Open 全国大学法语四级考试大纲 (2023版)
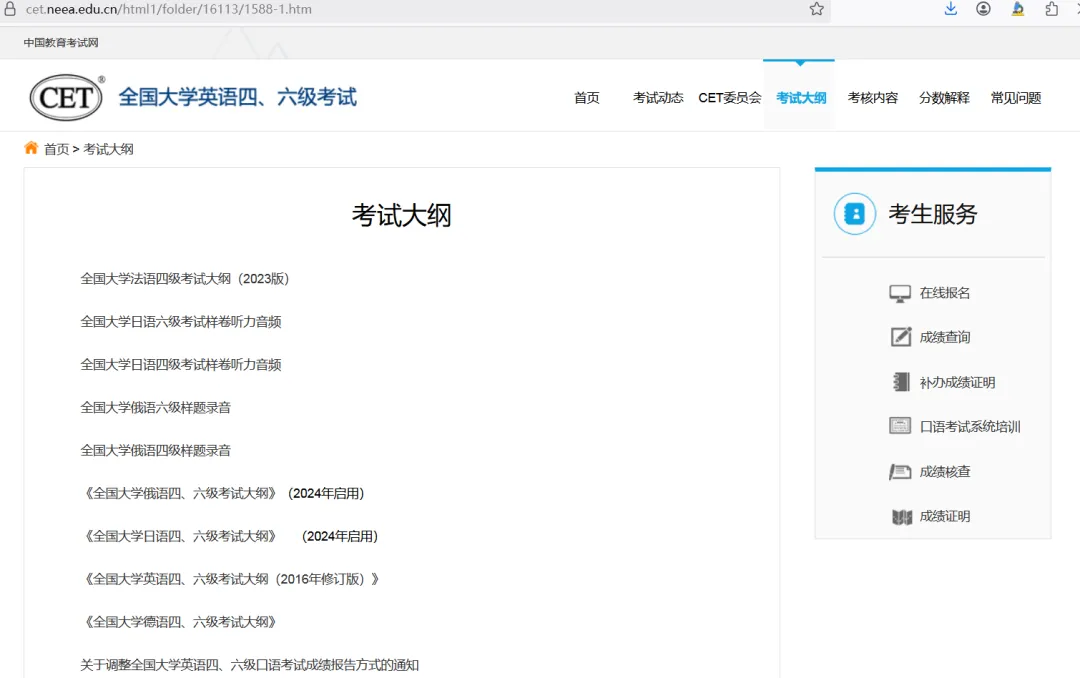Image resolution: width=1080 pixels, height=678 pixels. 185,278
